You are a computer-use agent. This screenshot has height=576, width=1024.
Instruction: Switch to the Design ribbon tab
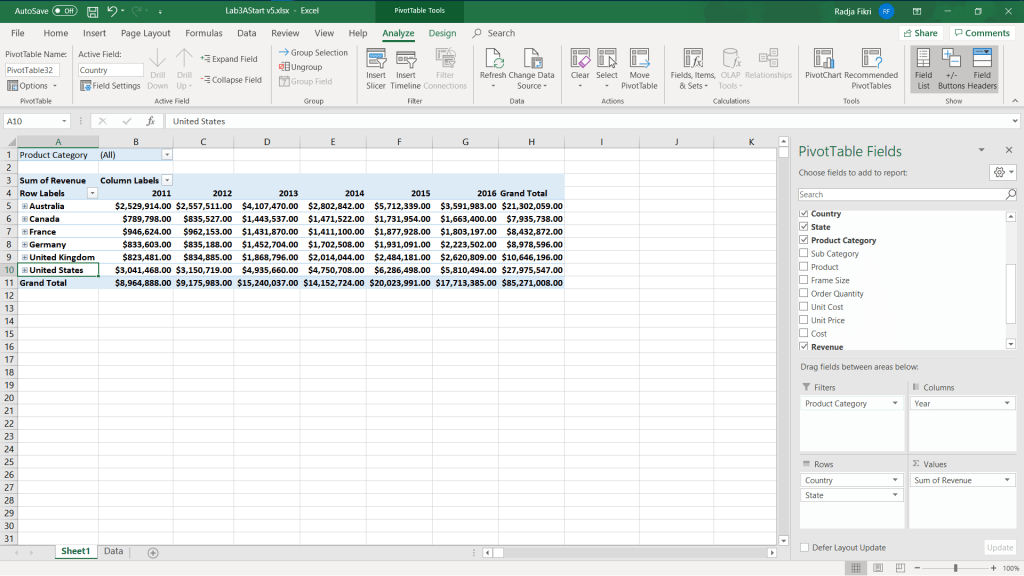point(442,33)
